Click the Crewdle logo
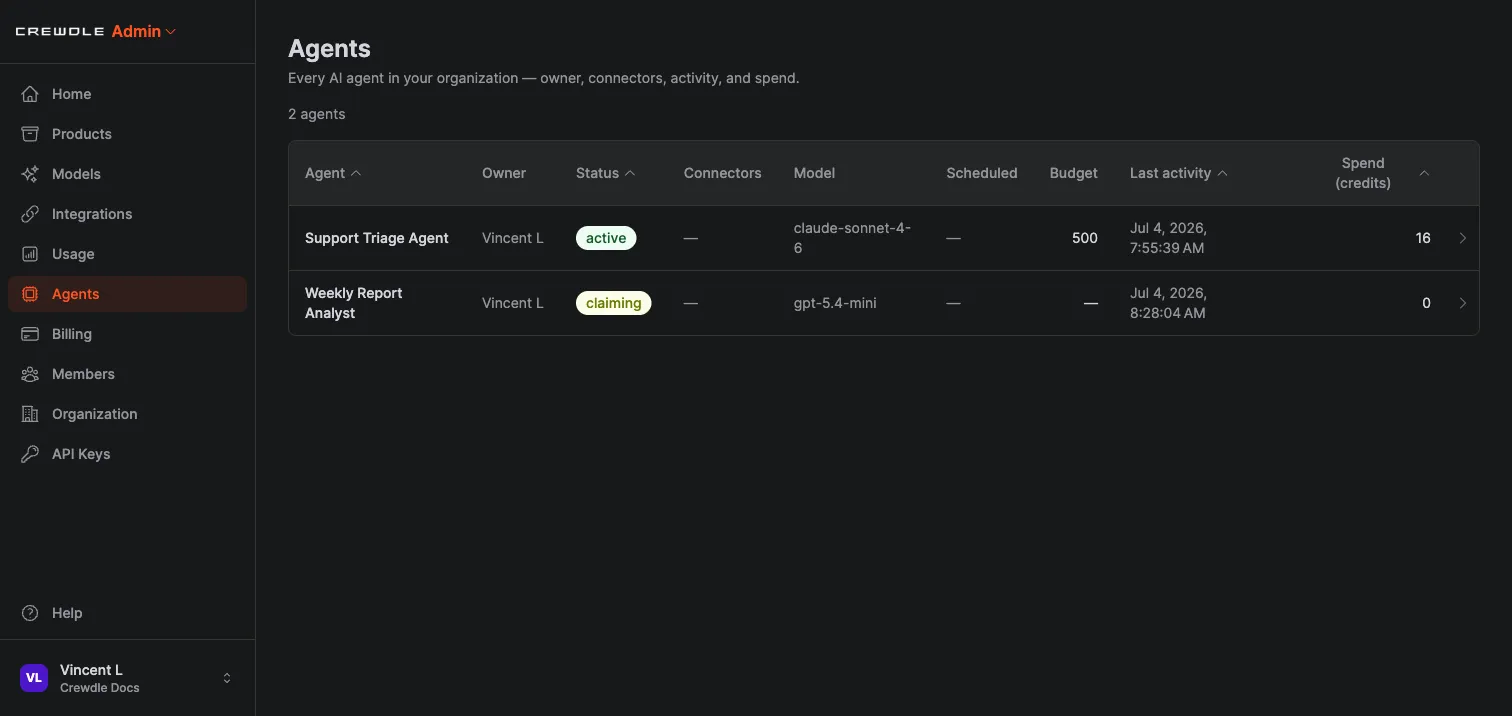The width and height of the screenshot is (1512, 716). [x=60, y=32]
